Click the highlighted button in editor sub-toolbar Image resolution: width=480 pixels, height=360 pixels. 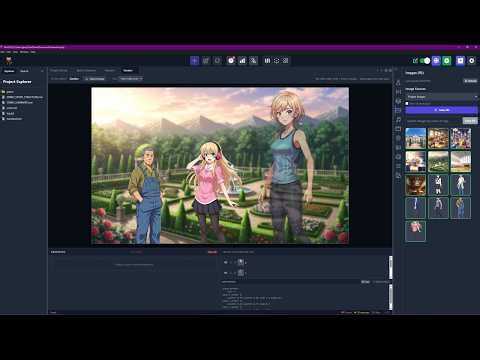pyautogui.click(x=95, y=79)
